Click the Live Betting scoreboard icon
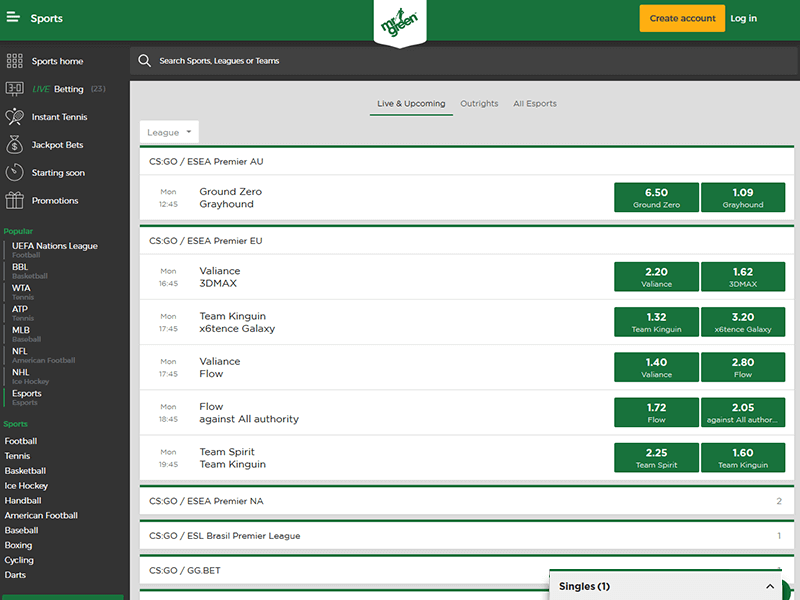Viewport: 800px width, 600px height. point(14,89)
